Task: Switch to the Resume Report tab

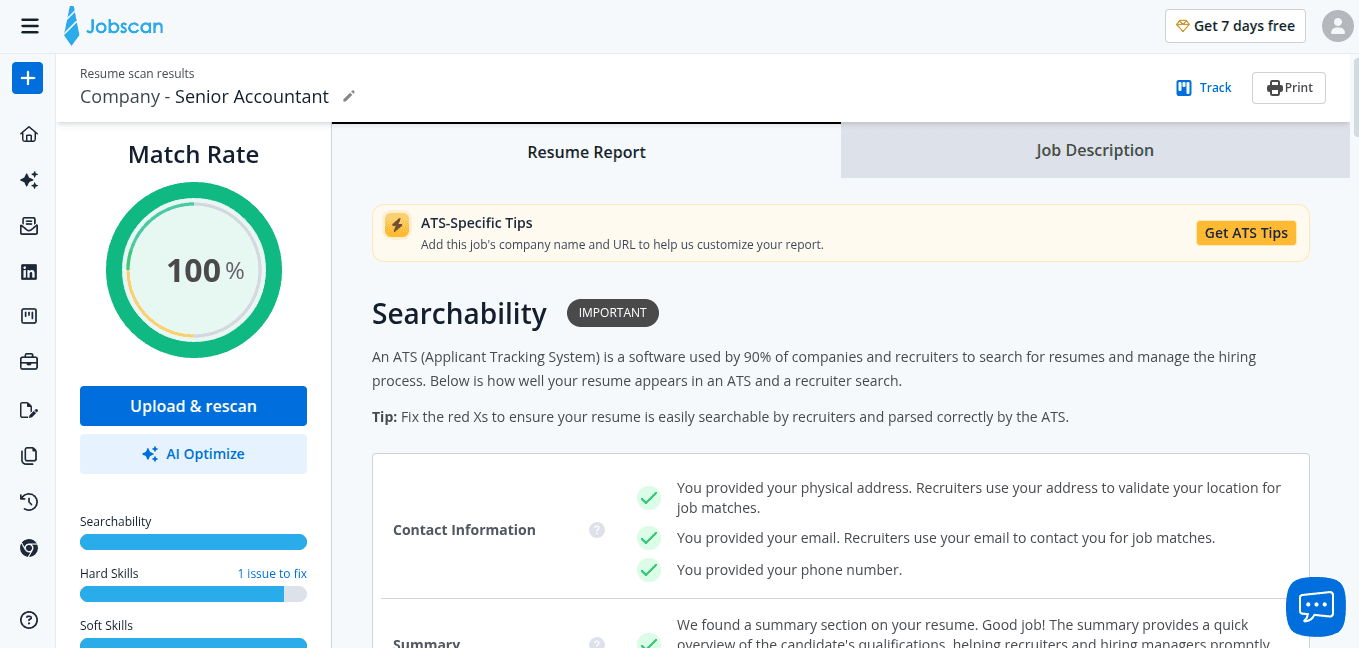Action: 586,152
